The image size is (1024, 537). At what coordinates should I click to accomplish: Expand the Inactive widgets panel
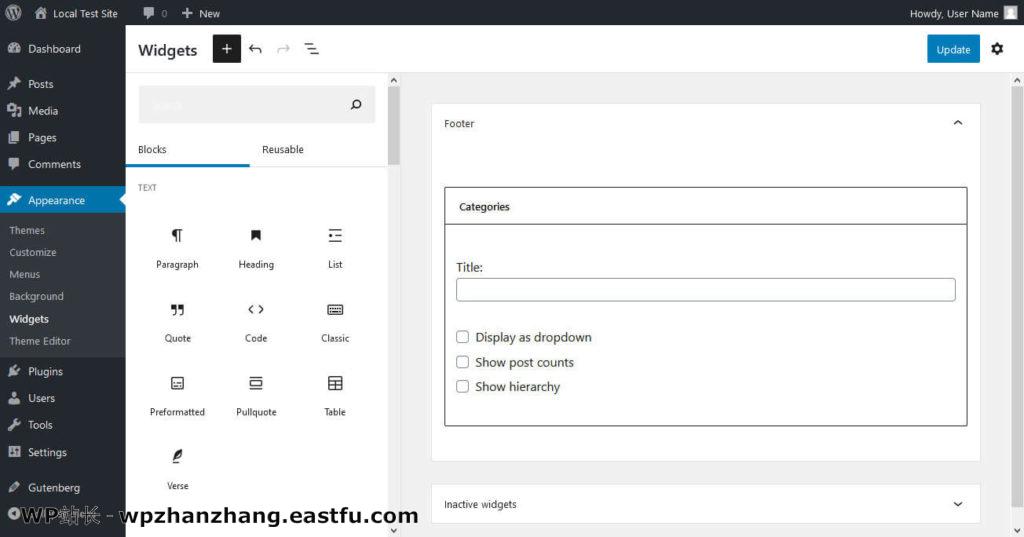coord(957,504)
